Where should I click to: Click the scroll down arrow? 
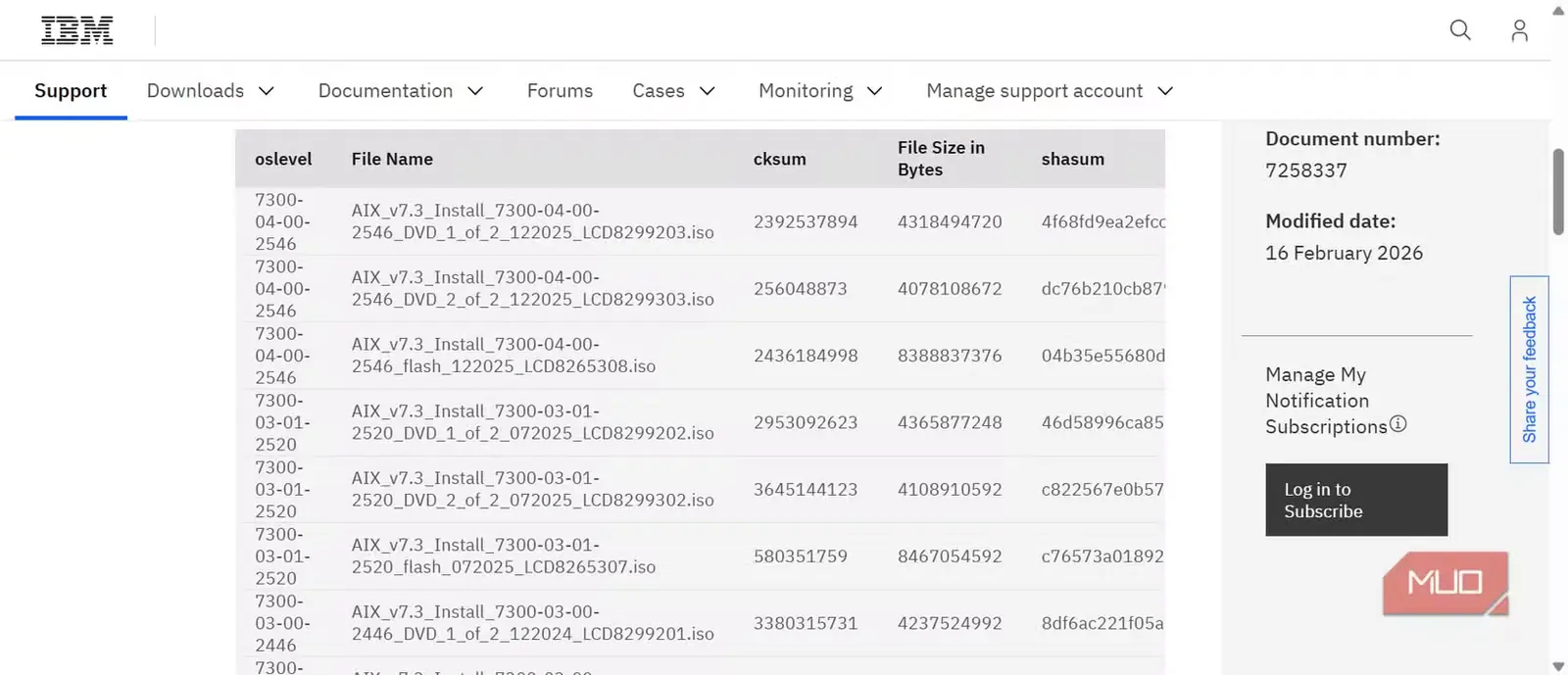coord(1558,666)
